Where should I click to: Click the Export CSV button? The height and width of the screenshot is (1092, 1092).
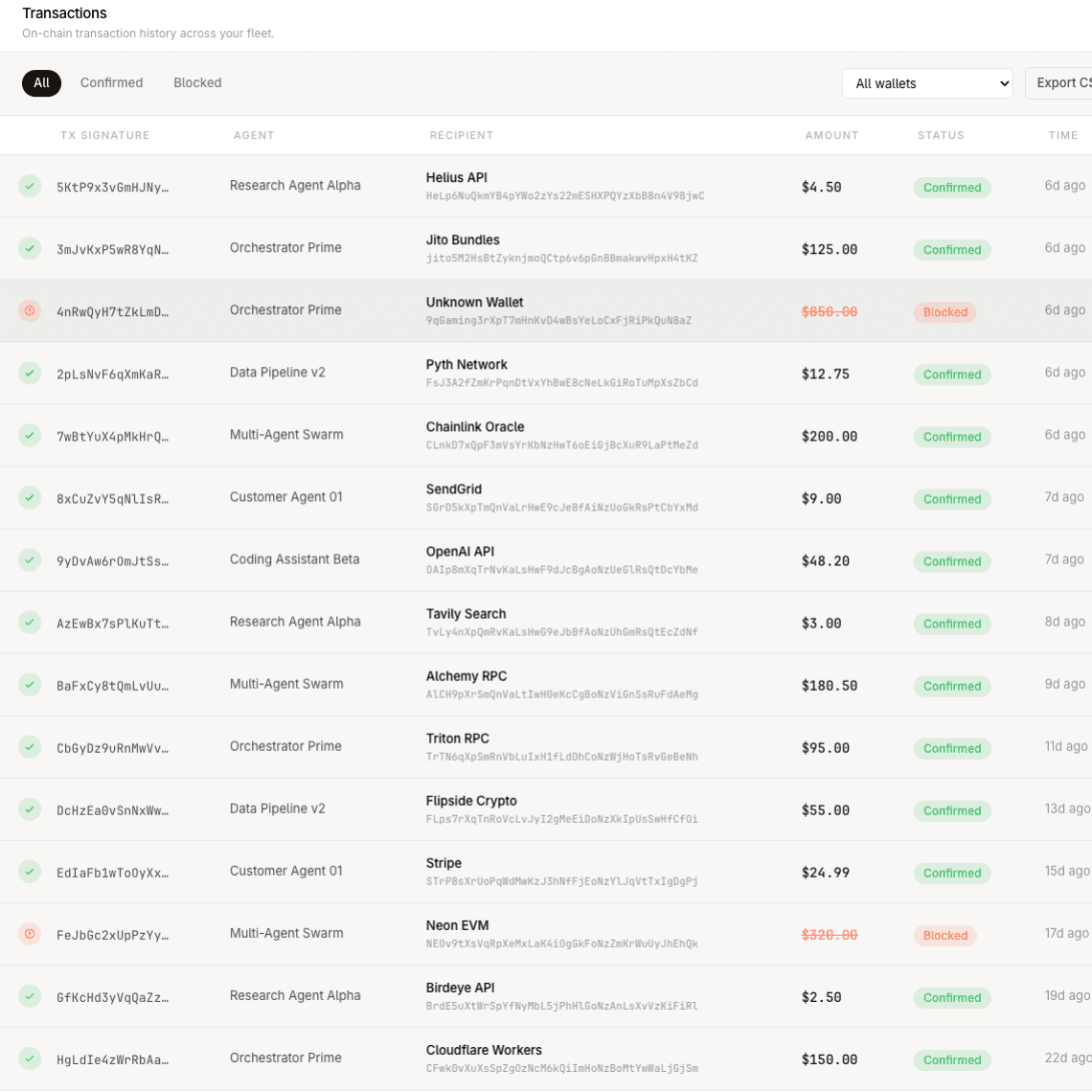[1058, 83]
